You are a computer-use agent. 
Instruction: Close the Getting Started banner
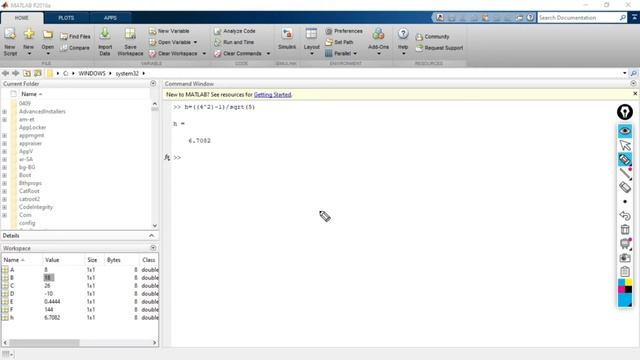coord(635,94)
